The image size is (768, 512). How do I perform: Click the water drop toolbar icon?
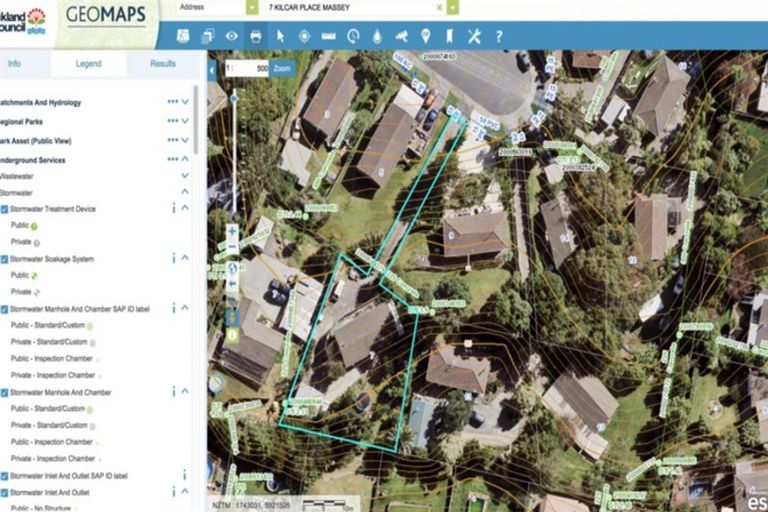(377, 36)
